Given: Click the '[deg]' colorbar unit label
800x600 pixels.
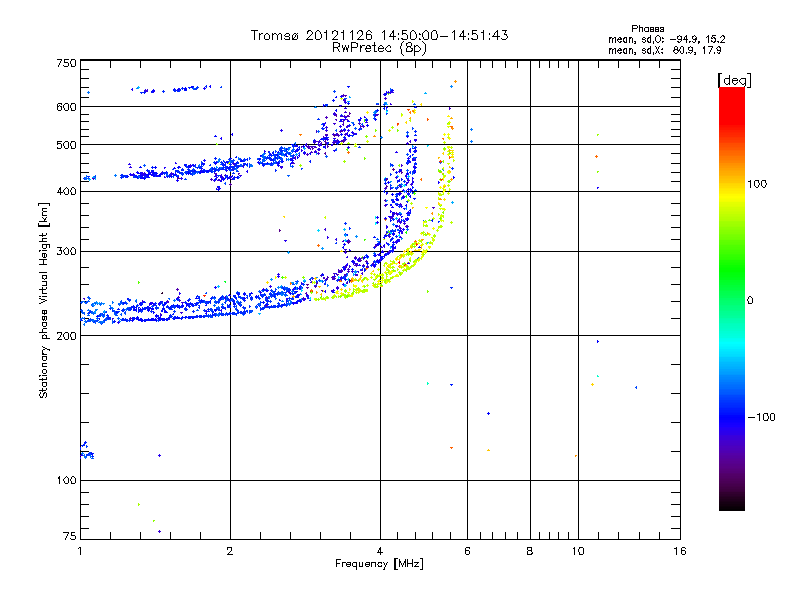Looking at the screenshot, I should 734,80.
